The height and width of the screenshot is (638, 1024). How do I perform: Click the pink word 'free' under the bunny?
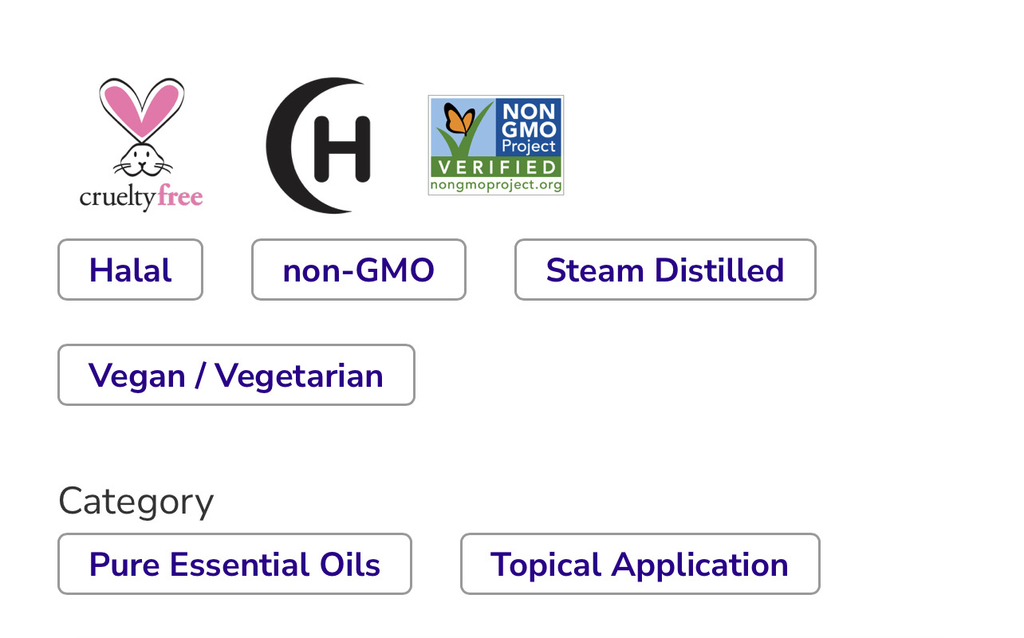coord(180,196)
